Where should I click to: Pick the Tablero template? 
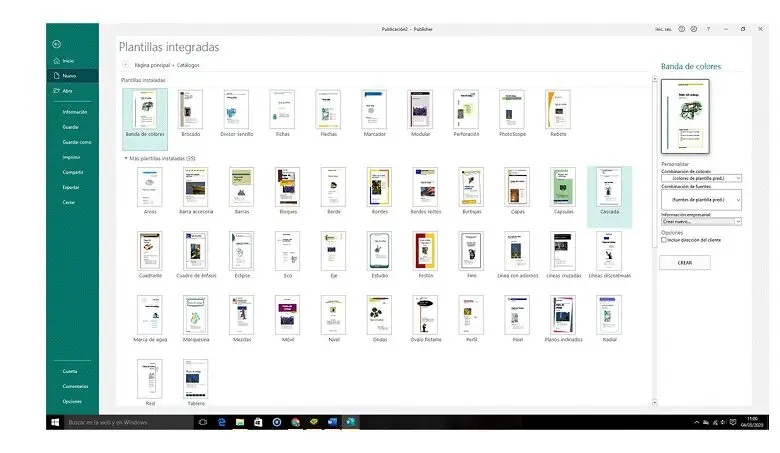pyautogui.click(x=195, y=382)
